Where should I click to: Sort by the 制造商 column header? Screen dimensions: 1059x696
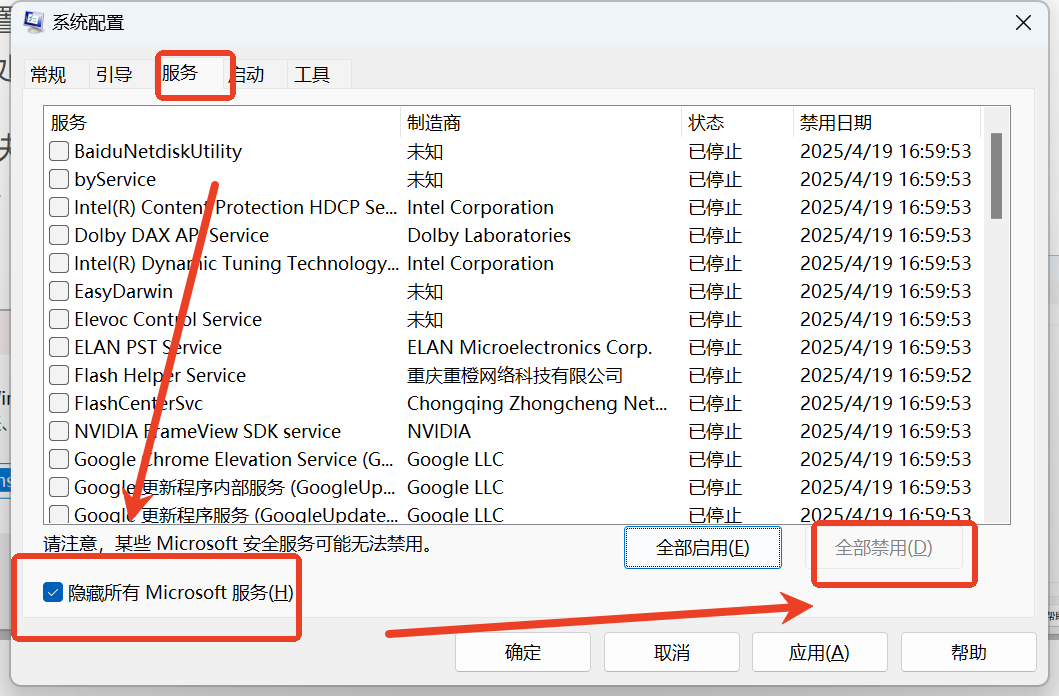pos(541,123)
